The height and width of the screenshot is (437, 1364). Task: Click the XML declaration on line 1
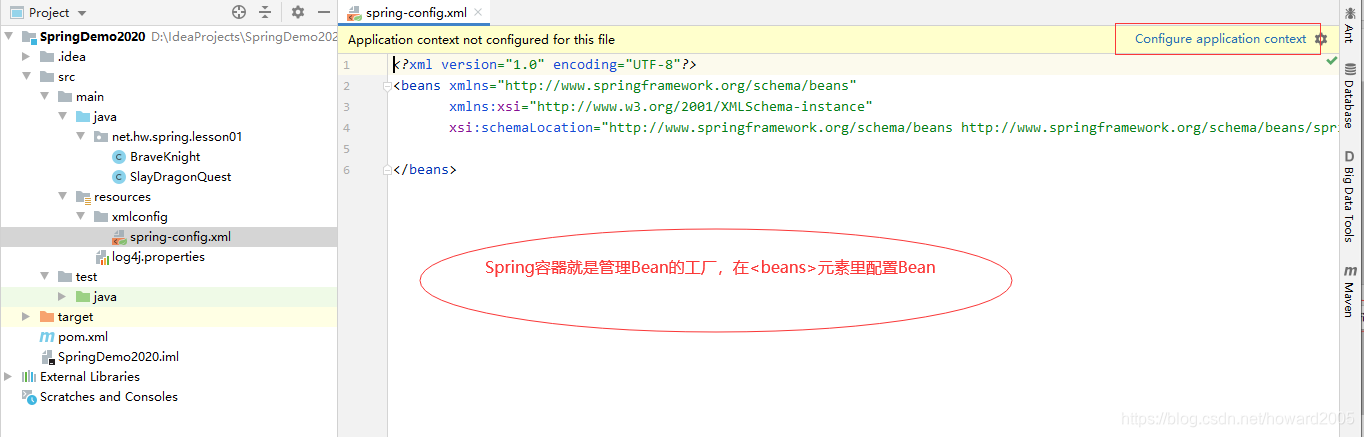(544, 65)
